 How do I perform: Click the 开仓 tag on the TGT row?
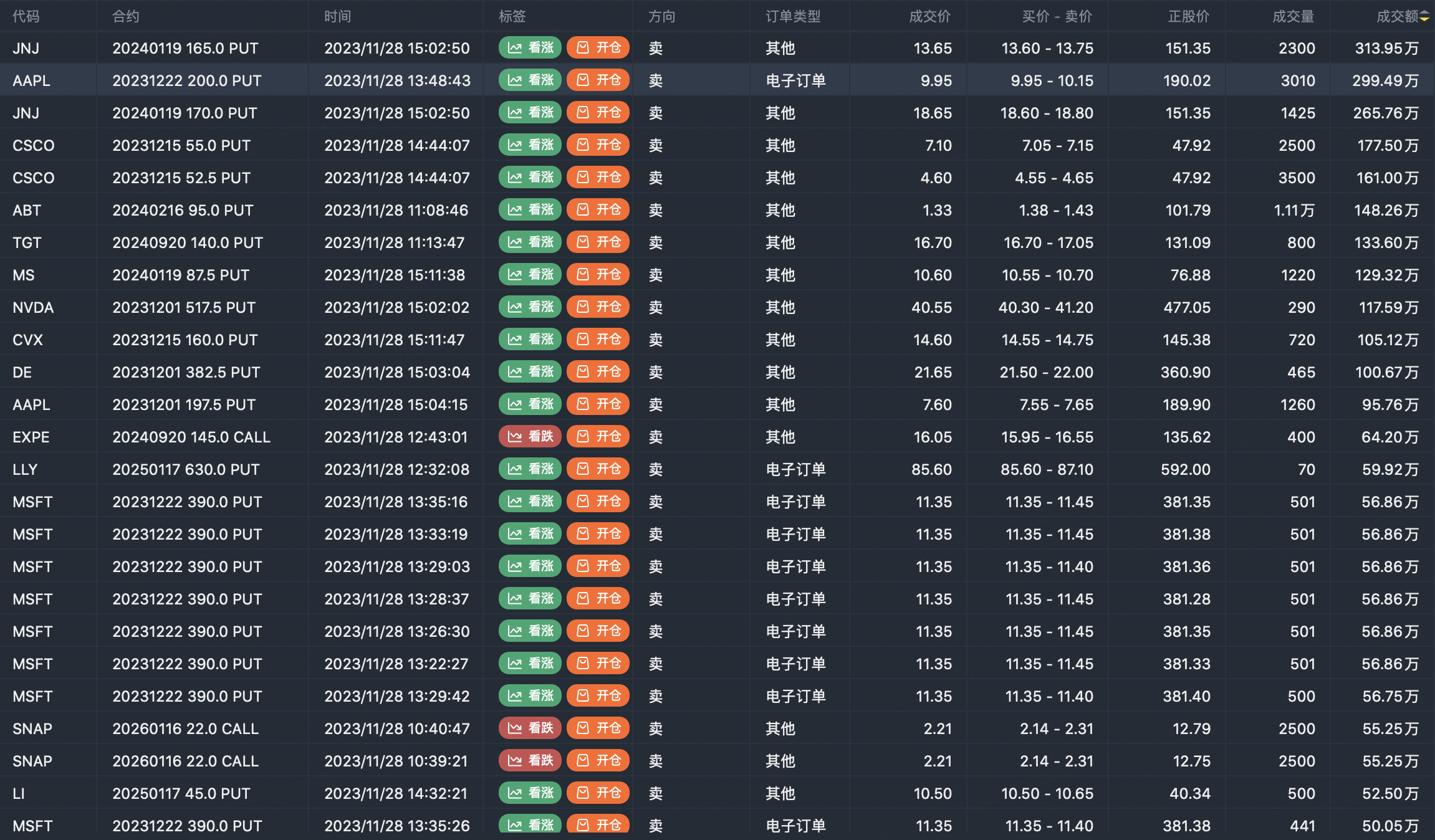tap(598, 242)
